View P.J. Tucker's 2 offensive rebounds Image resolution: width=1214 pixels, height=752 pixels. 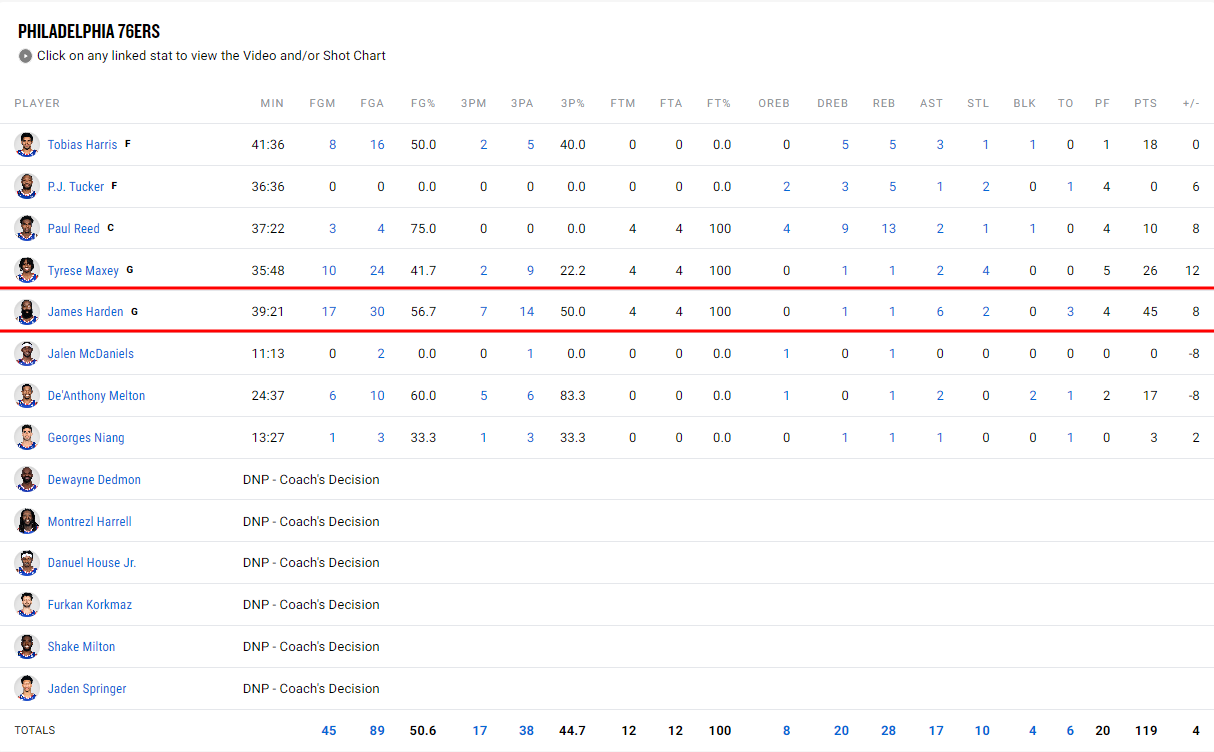point(787,187)
